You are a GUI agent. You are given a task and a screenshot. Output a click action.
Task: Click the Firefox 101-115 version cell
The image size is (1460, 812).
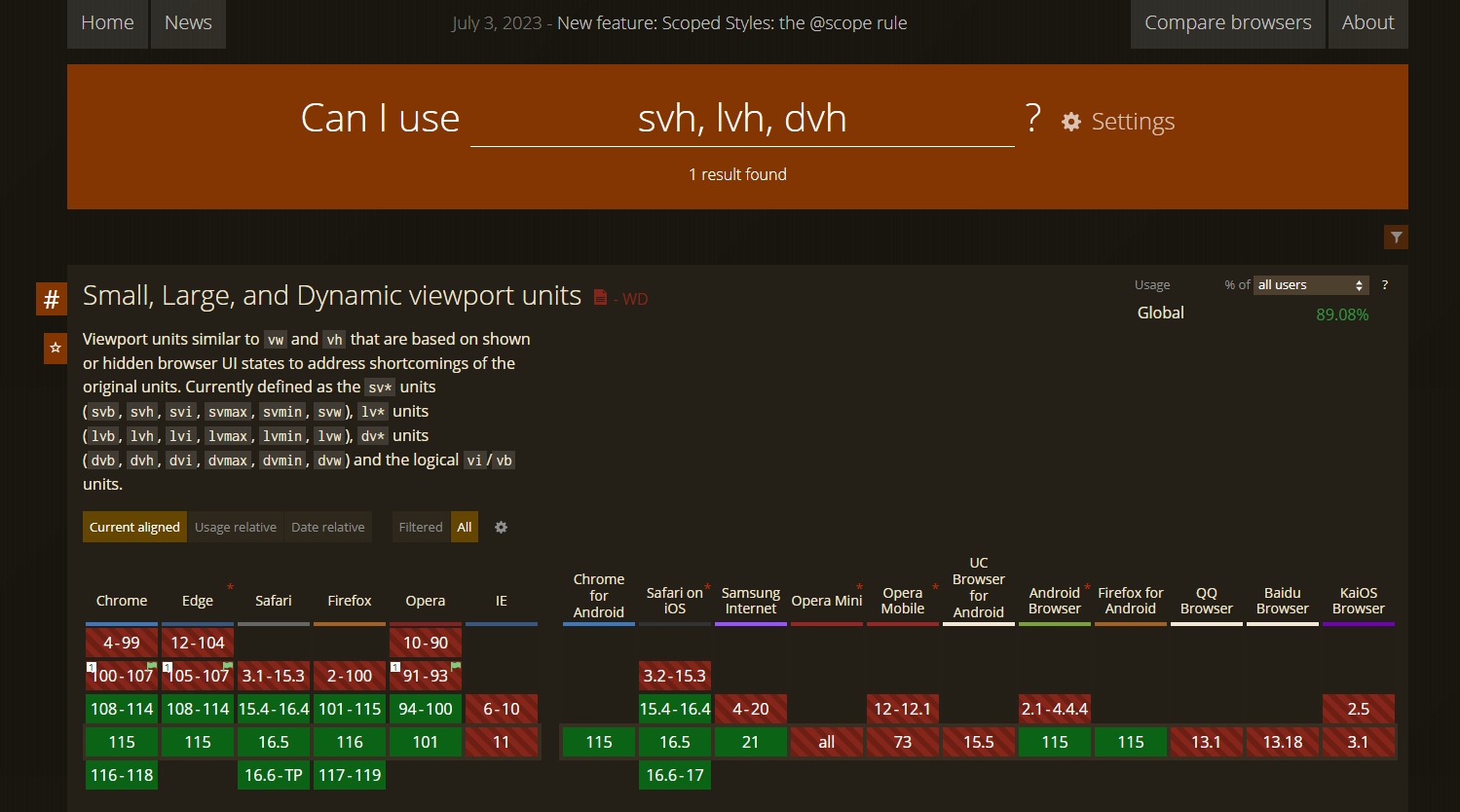(x=350, y=709)
